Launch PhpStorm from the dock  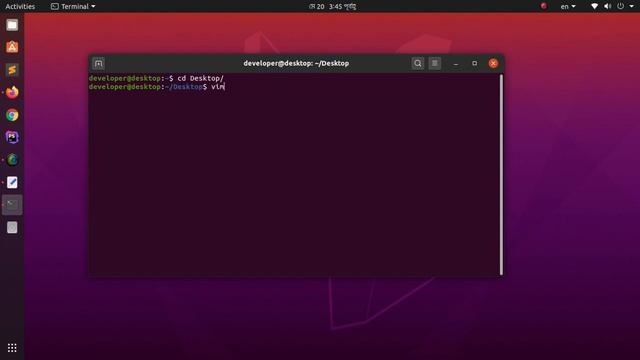tap(12, 137)
